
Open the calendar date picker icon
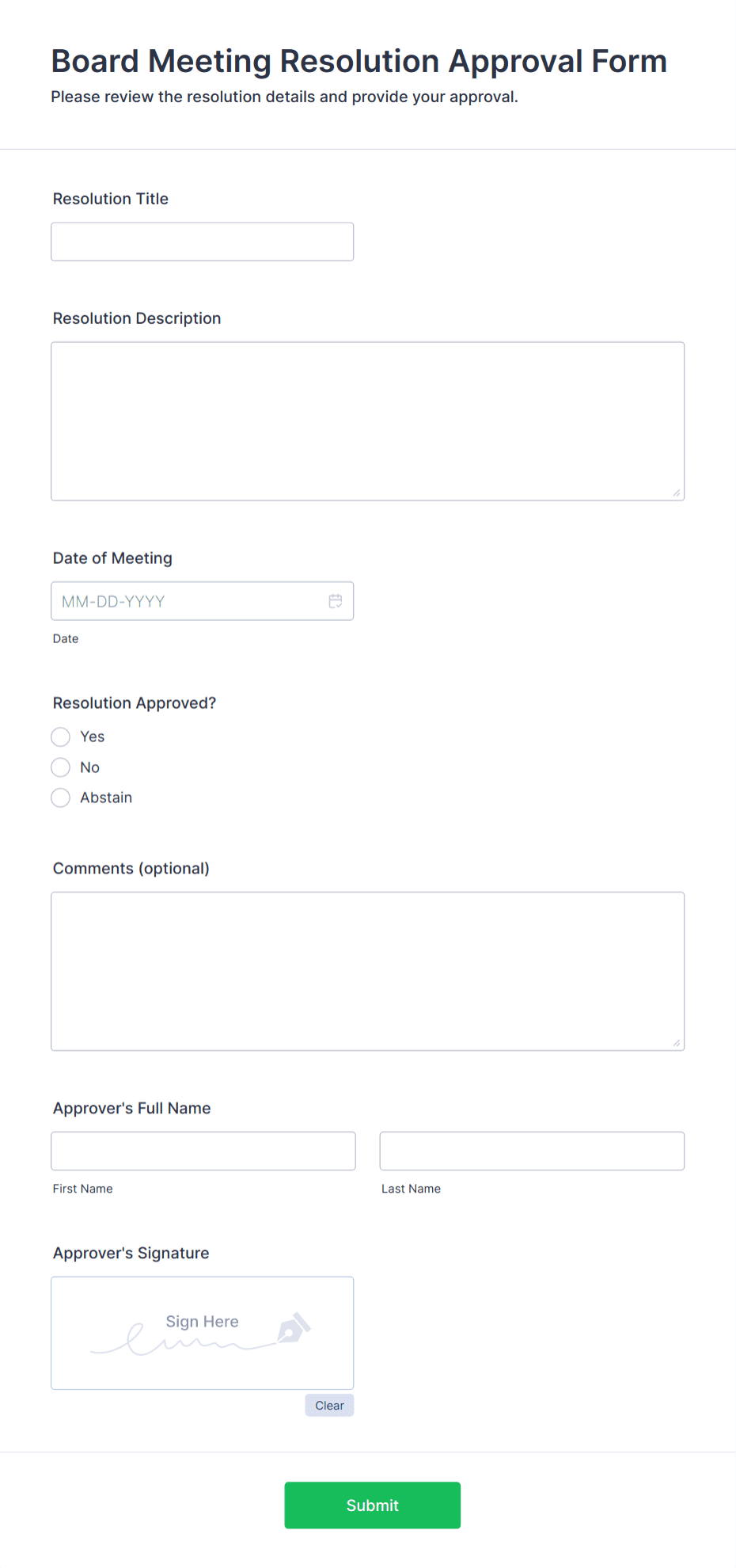point(336,600)
